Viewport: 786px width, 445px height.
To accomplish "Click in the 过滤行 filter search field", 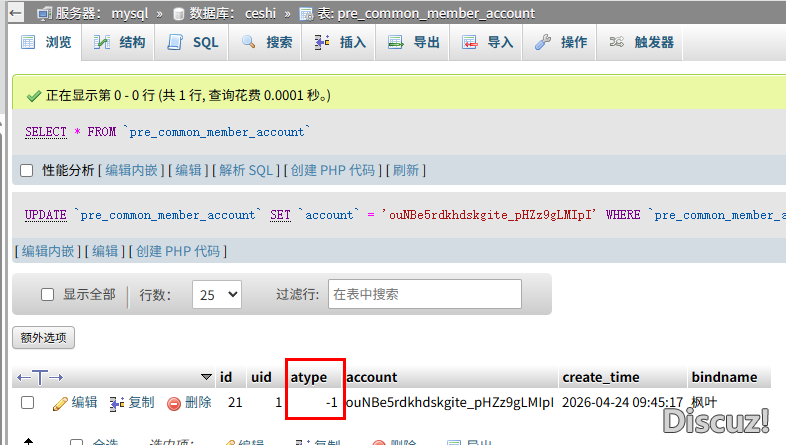I will (424, 294).
